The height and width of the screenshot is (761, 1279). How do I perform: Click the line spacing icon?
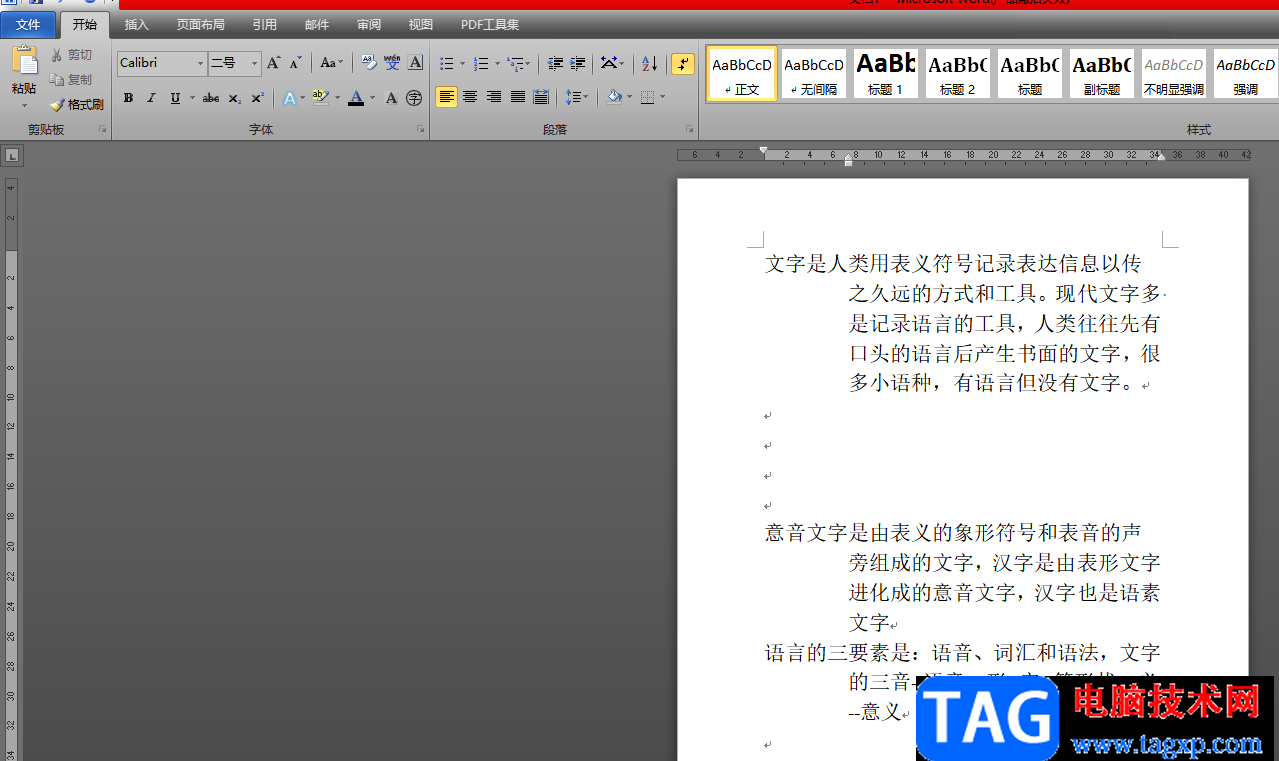pos(572,98)
